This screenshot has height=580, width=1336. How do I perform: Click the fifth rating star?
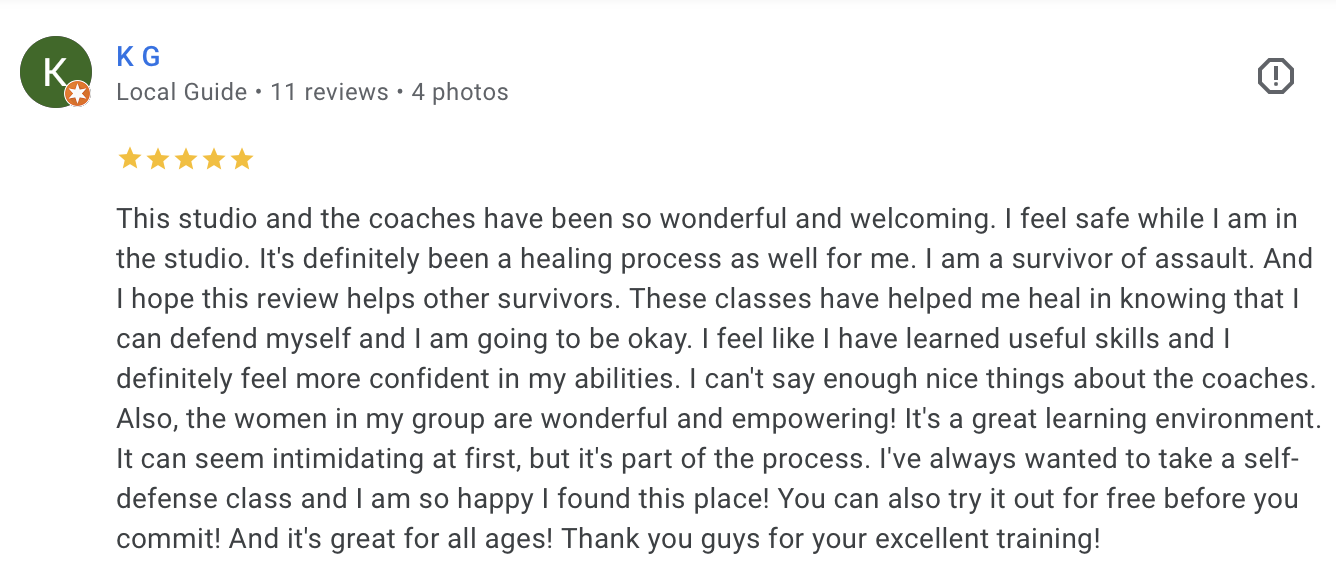(x=241, y=159)
